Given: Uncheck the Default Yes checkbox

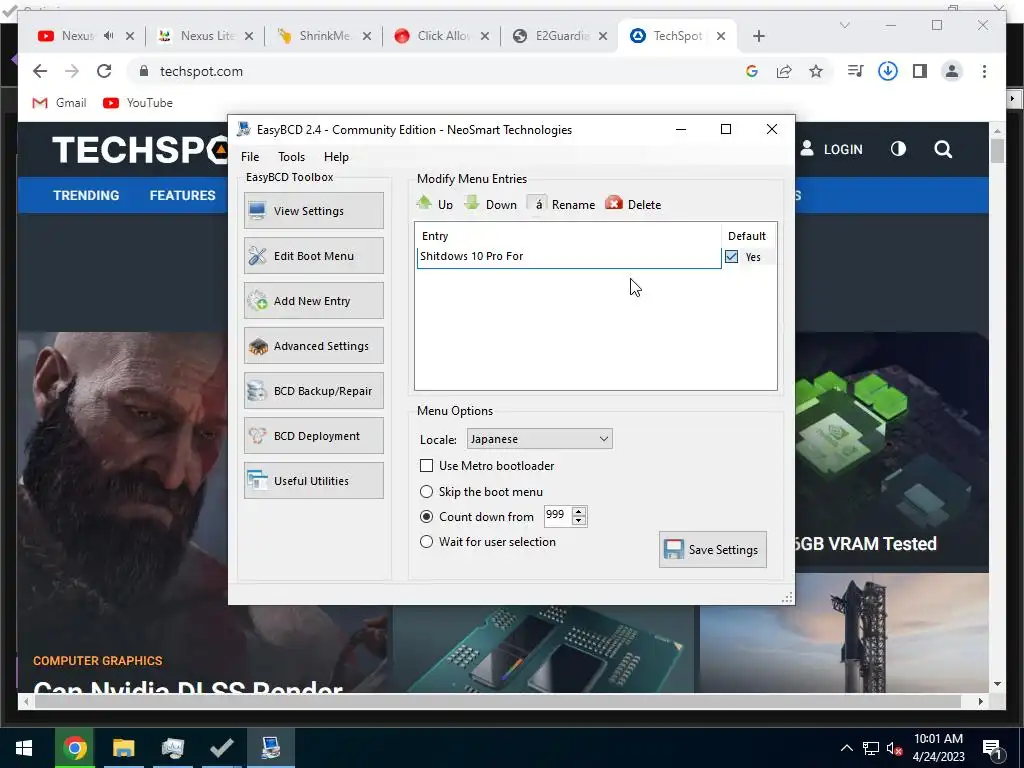Looking at the screenshot, I should click(731, 257).
